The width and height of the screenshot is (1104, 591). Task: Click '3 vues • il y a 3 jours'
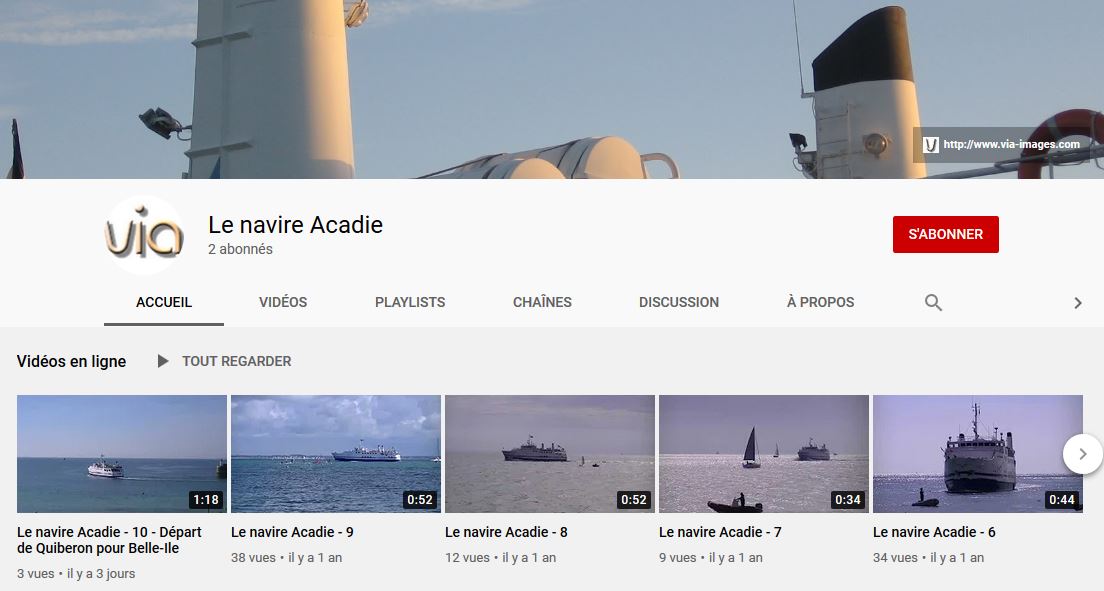point(76,574)
